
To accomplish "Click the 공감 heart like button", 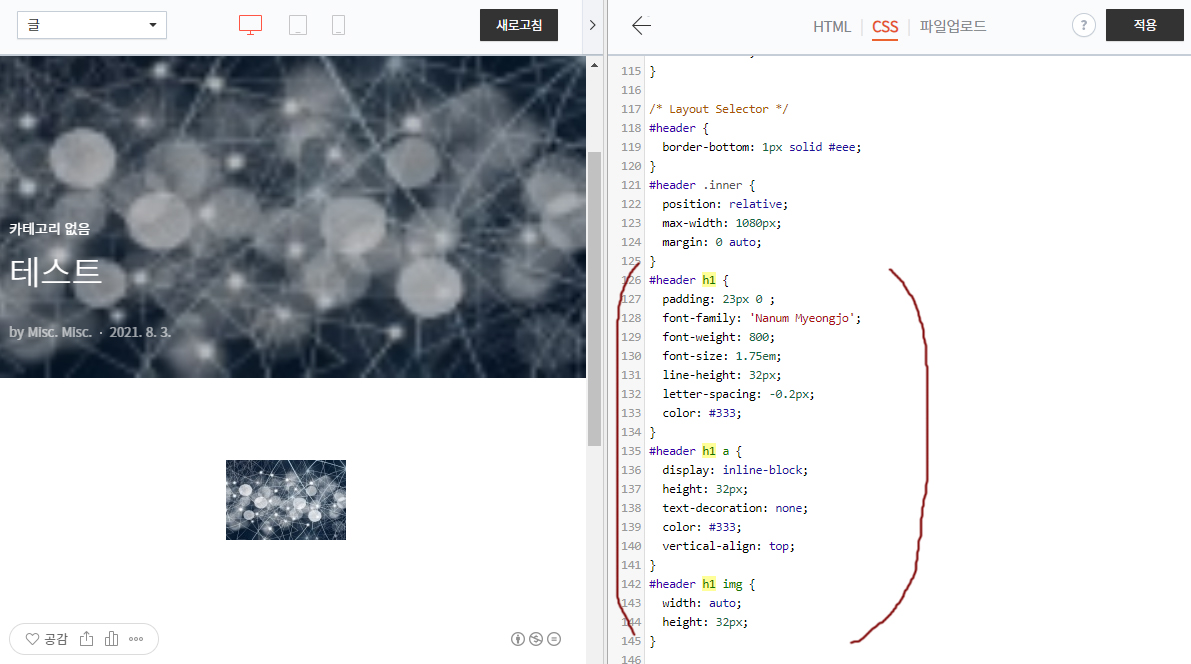I will [46, 639].
